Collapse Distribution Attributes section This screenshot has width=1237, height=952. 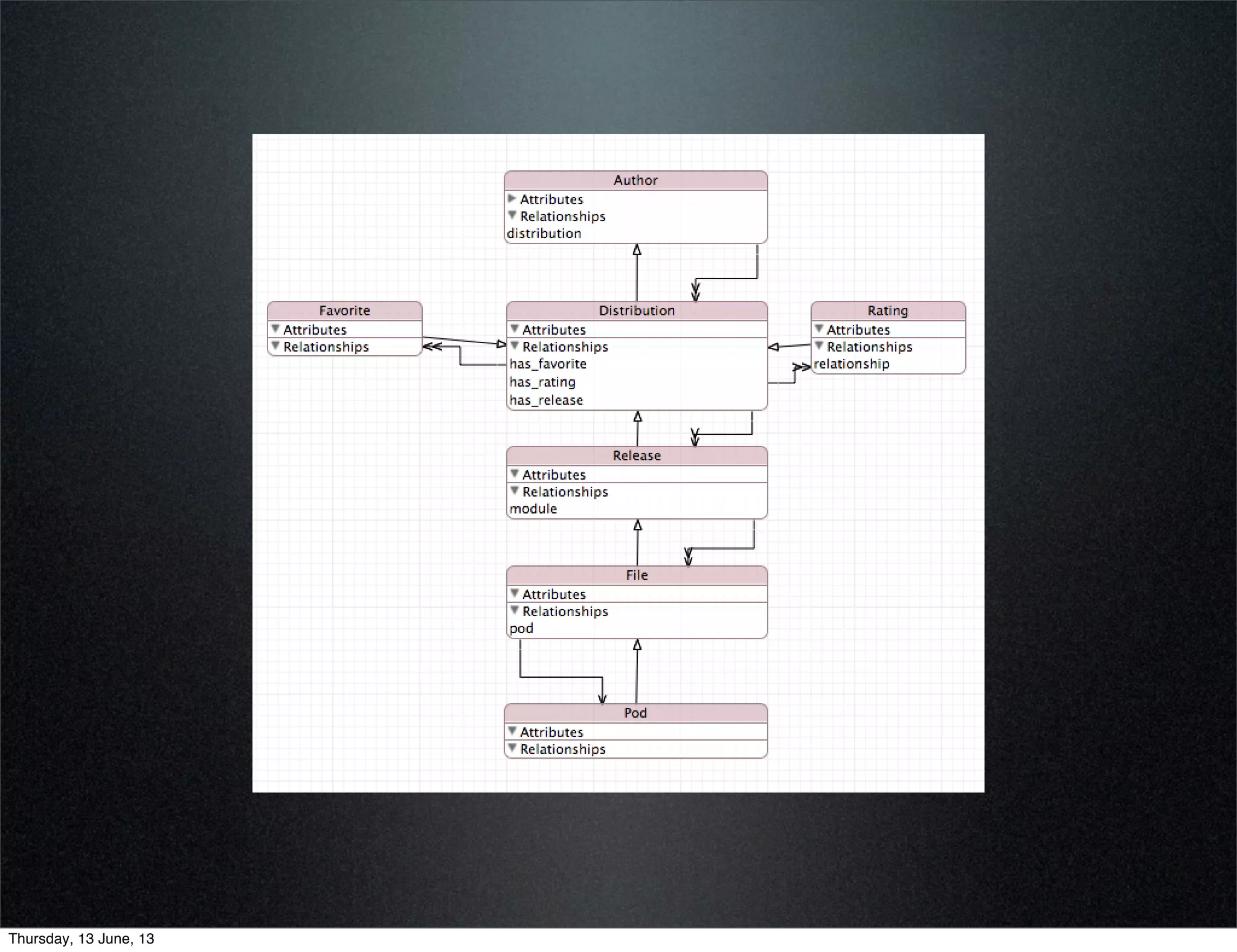[x=515, y=329]
